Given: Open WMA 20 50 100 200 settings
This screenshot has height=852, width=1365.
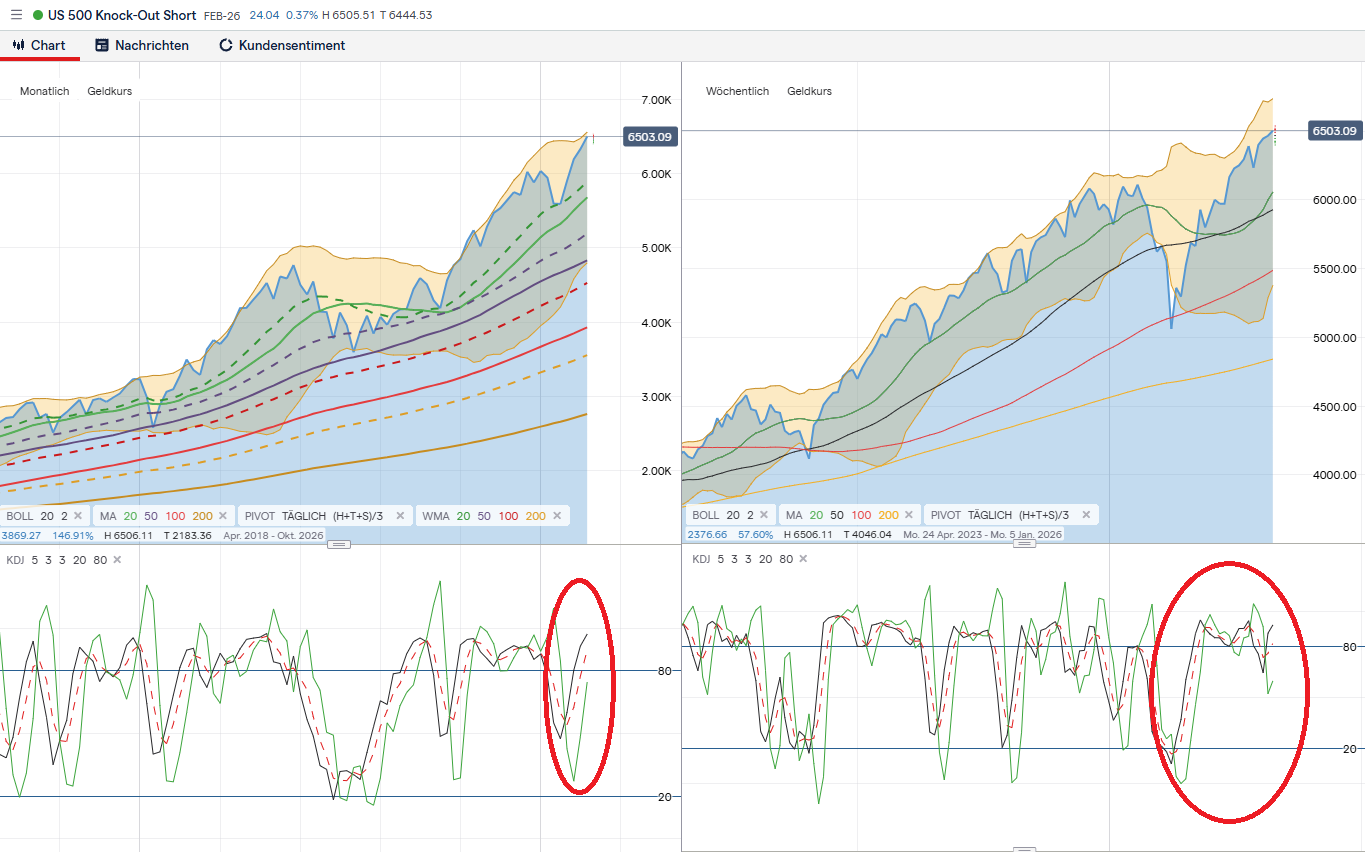Looking at the screenshot, I should tap(483, 516).
